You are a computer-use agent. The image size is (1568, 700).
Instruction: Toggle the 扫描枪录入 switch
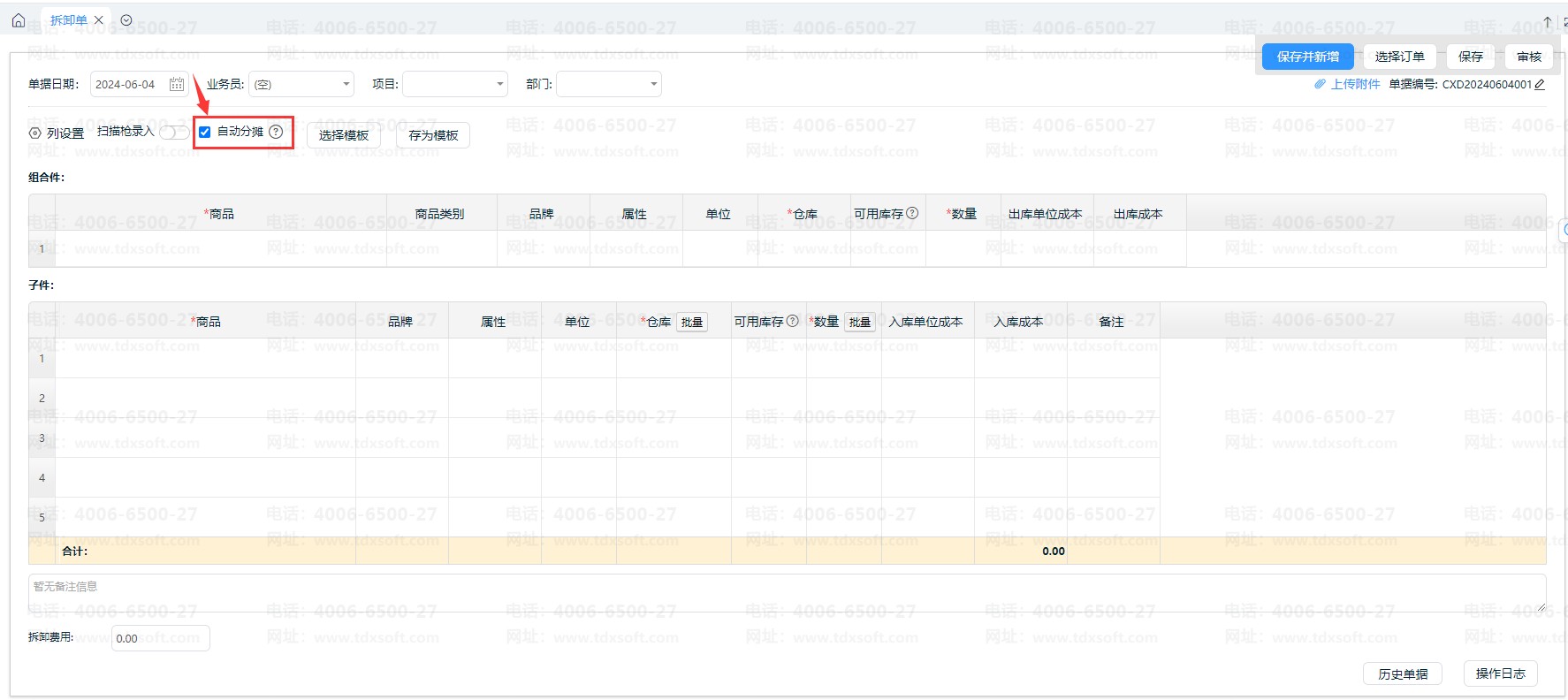coord(173,133)
